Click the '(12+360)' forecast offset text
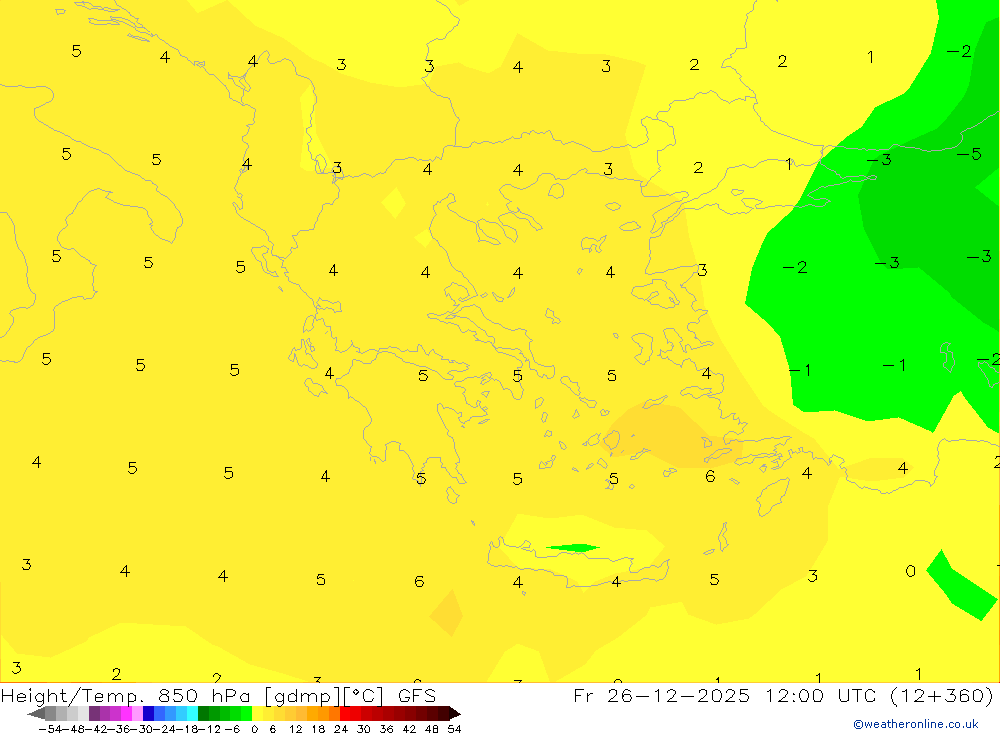The width and height of the screenshot is (1000, 733). click(x=941, y=695)
